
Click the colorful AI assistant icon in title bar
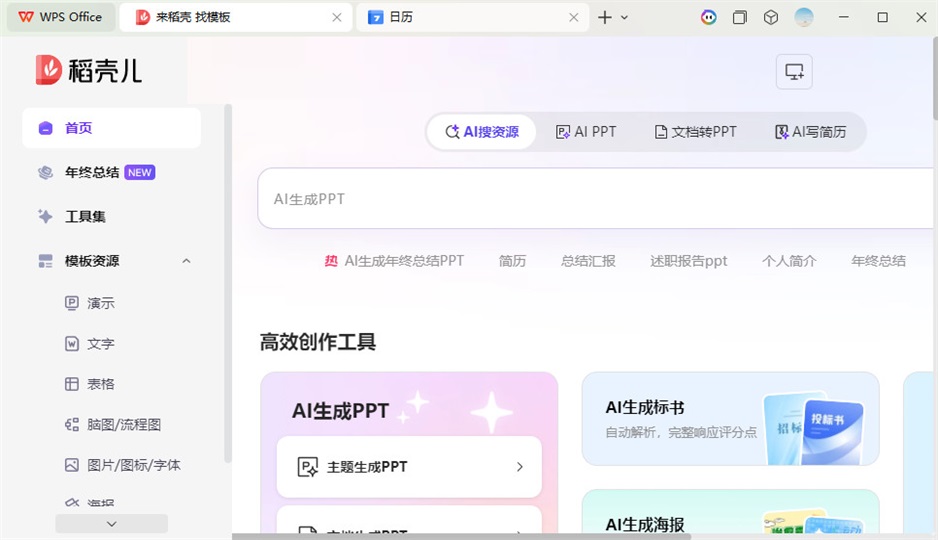coord(708,17)
